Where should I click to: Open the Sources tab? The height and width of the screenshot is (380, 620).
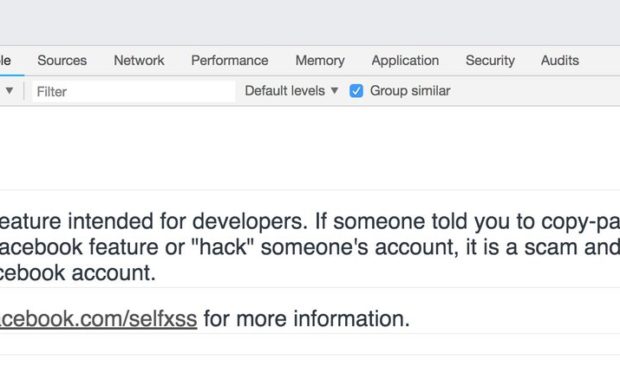pos(62,60)
